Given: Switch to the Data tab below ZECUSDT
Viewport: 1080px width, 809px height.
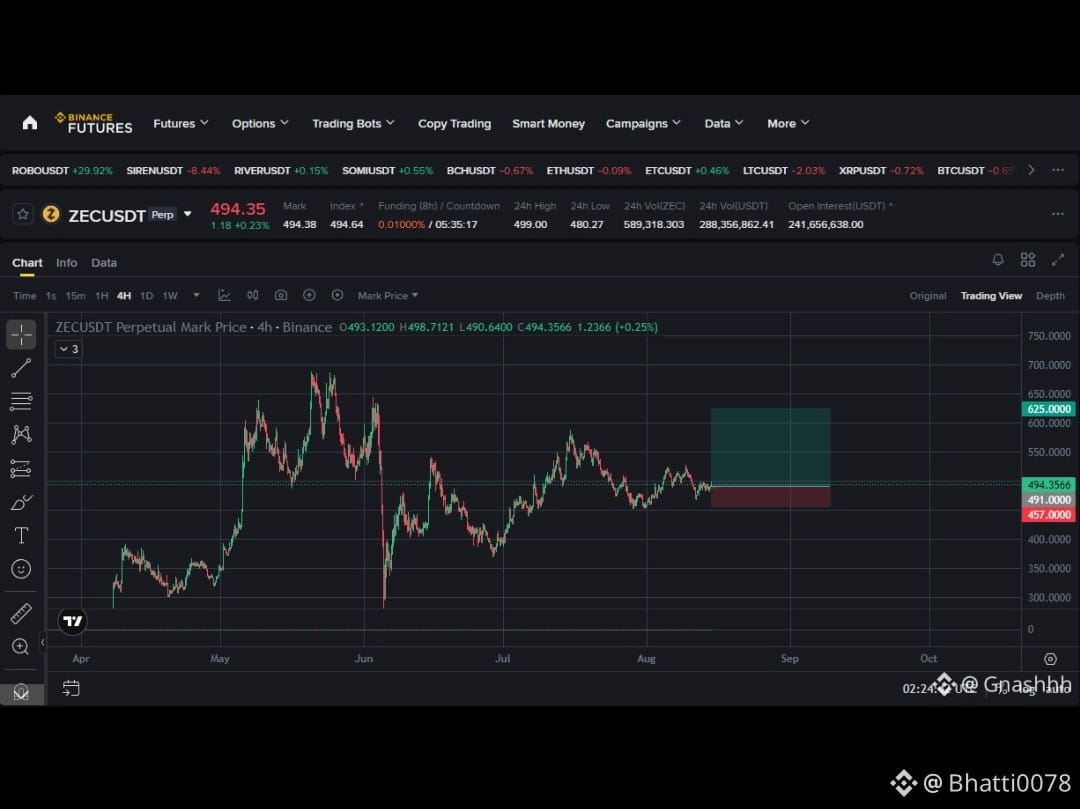Looking at the screenshot, I should (104, 263).
